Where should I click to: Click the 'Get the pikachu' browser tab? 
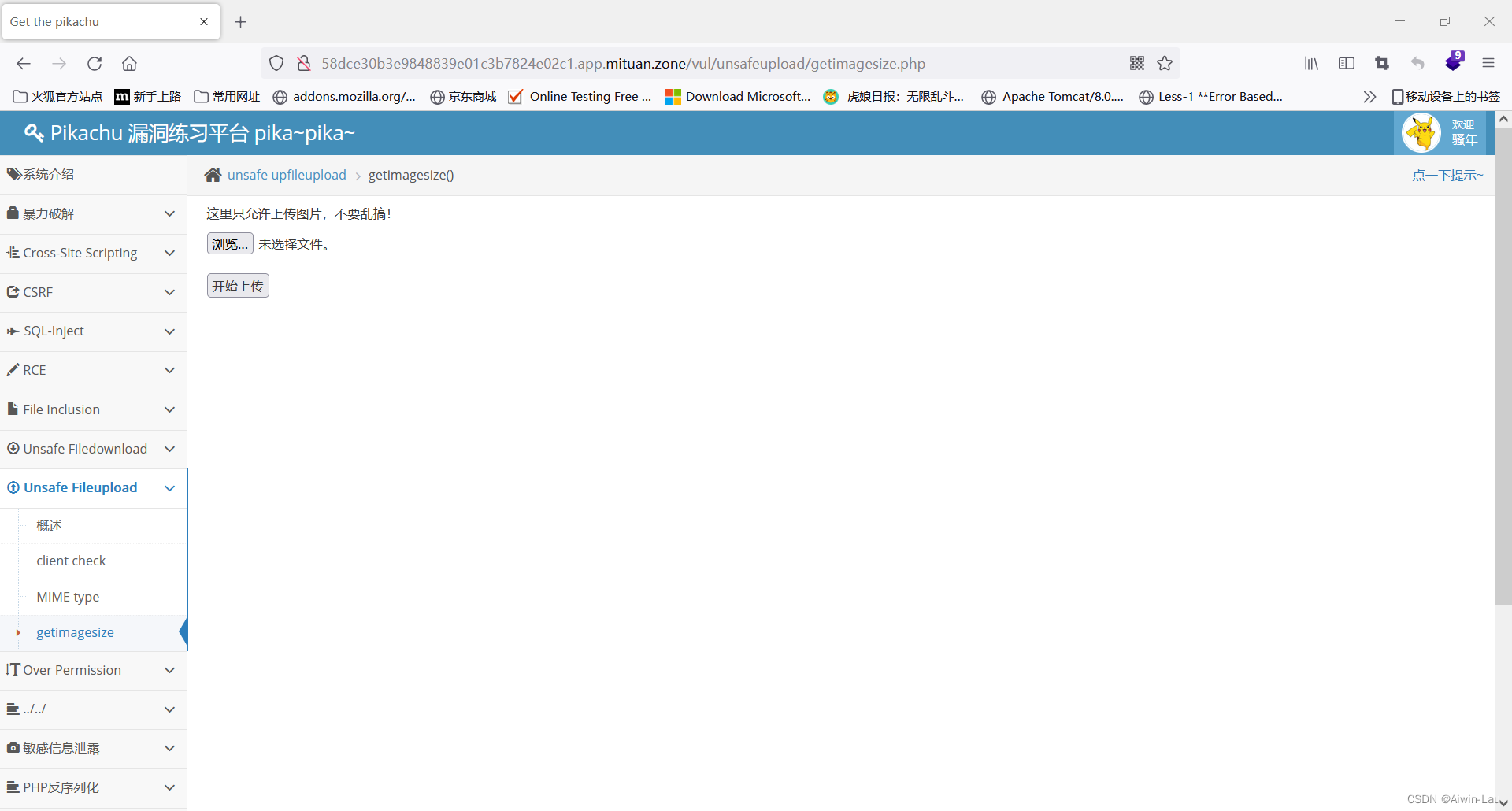point(110,22)
